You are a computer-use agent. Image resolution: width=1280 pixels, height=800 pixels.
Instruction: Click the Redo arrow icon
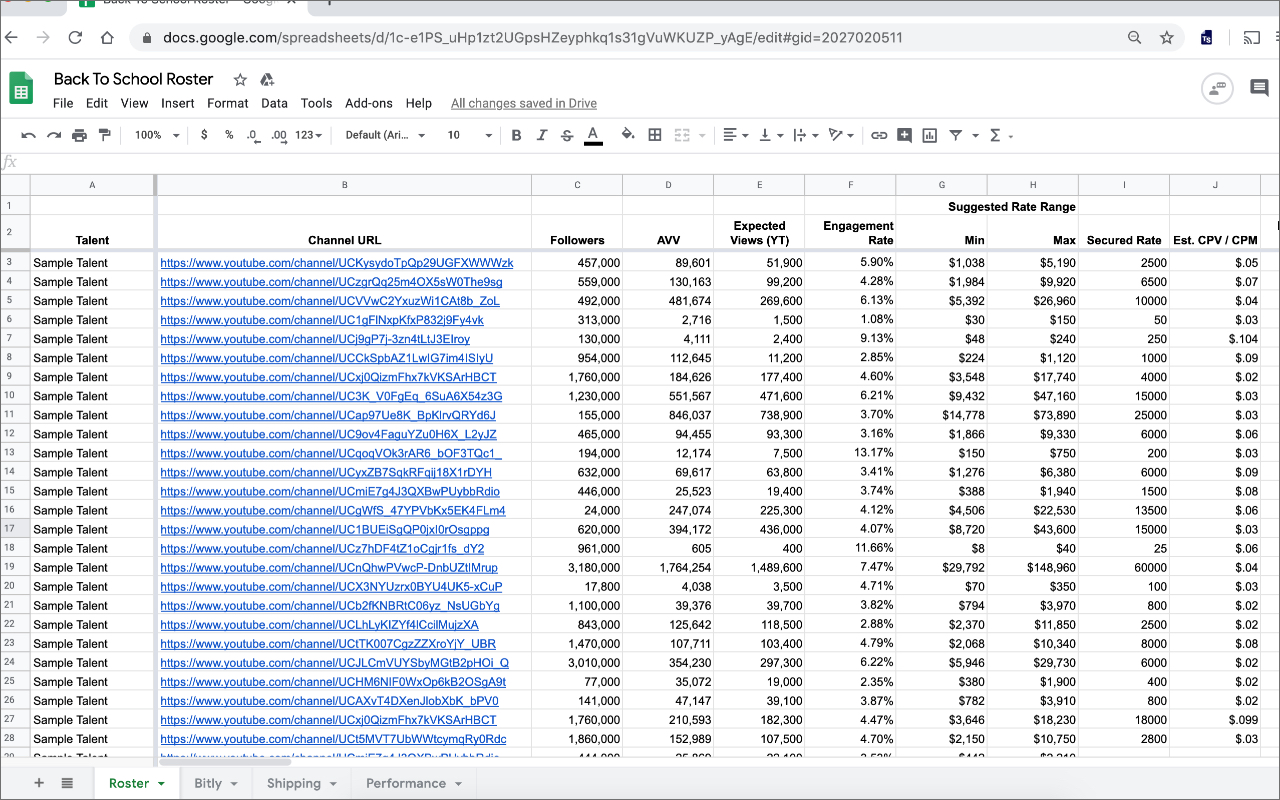pyautogui.click(x=54, y=135)
